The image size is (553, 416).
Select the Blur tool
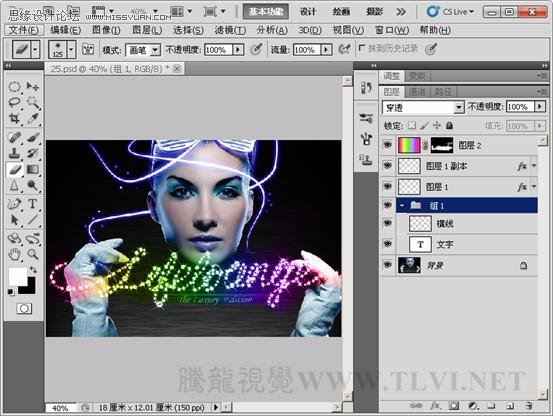14,185
